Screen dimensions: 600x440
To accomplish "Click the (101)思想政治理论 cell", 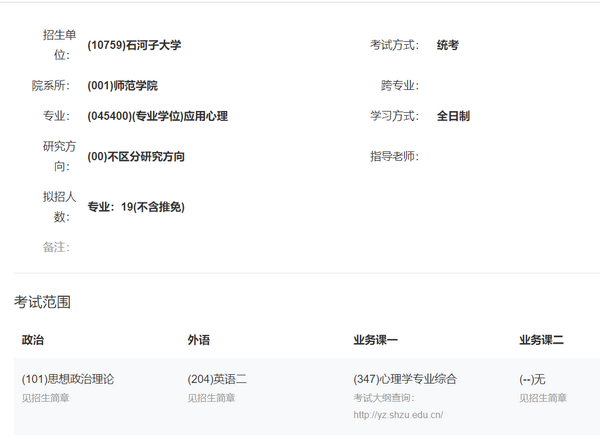I will [x=68, y=379].
